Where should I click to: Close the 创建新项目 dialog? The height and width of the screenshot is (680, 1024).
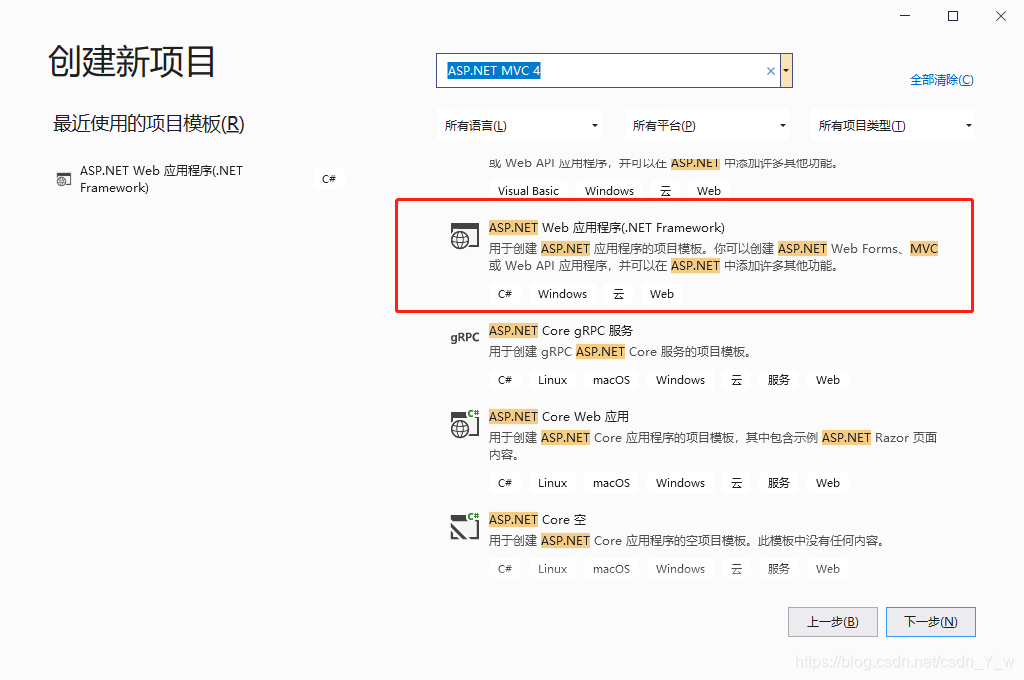pos(1000,16)
